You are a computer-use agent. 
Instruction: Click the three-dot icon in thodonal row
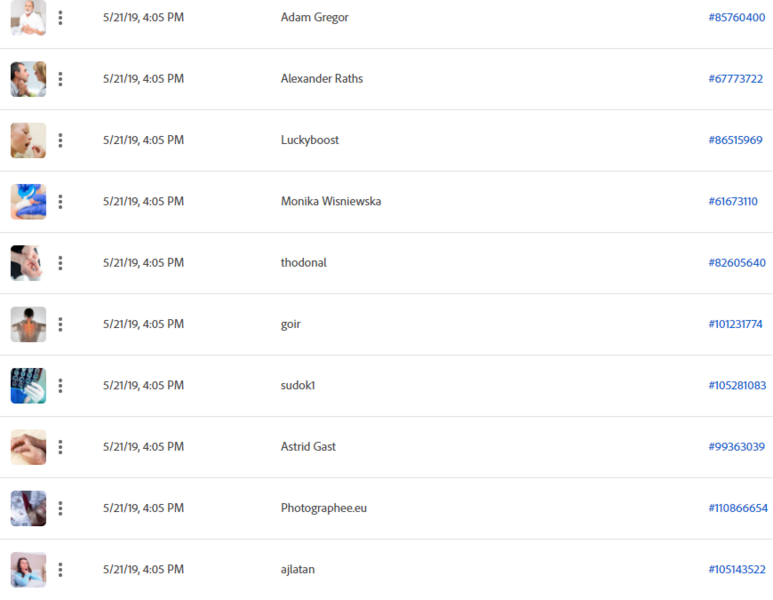pos(60,263)
